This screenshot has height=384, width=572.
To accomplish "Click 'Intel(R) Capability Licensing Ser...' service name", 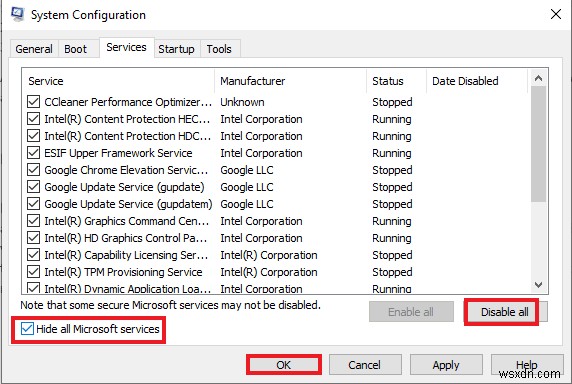I will pos(126,255).
